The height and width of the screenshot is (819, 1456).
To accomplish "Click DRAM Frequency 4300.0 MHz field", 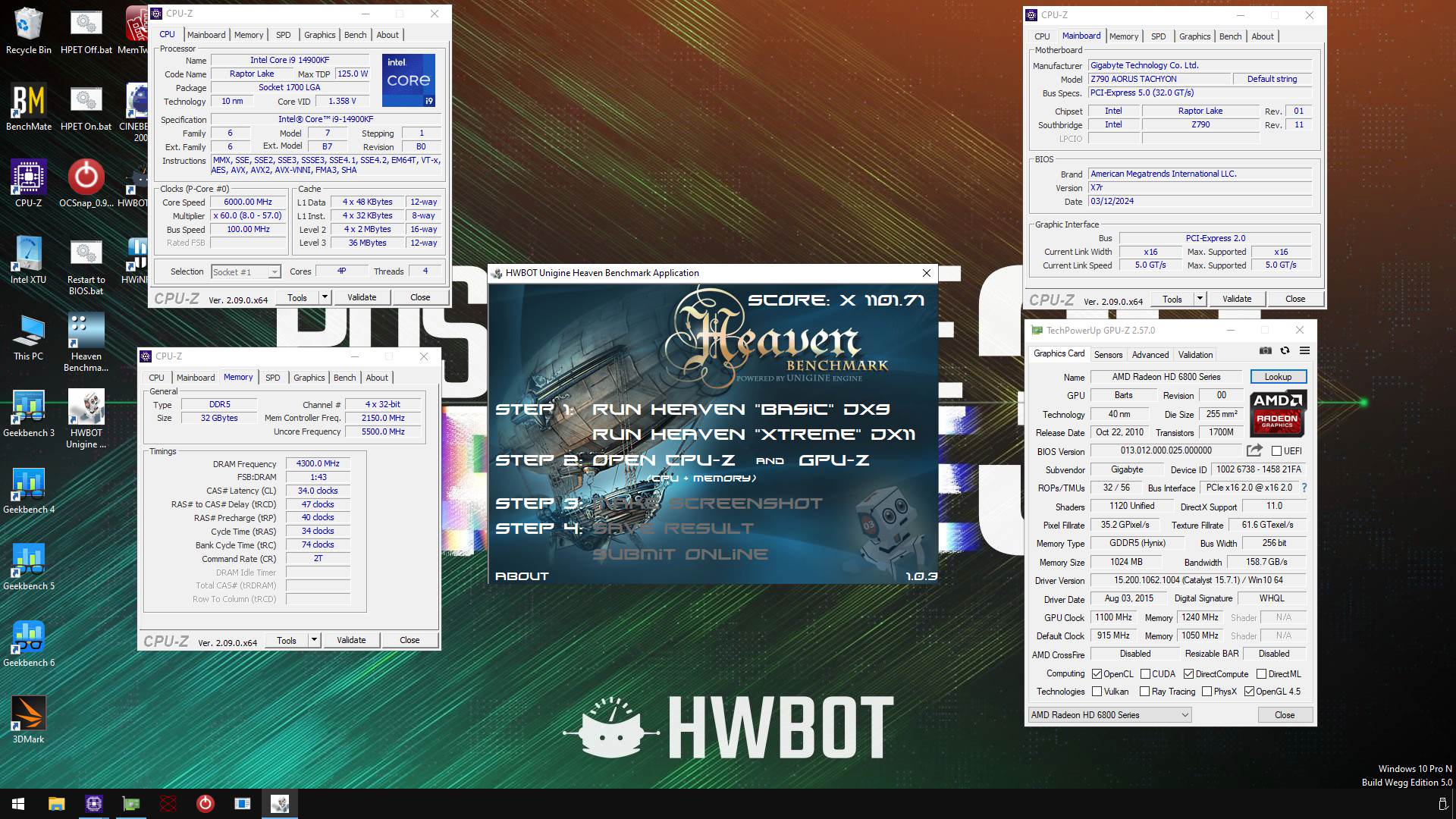I will click(318, 463).
